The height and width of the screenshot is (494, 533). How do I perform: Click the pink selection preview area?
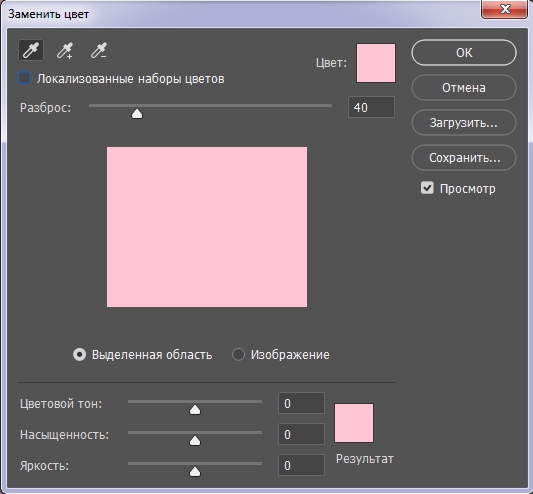(207, 227)
